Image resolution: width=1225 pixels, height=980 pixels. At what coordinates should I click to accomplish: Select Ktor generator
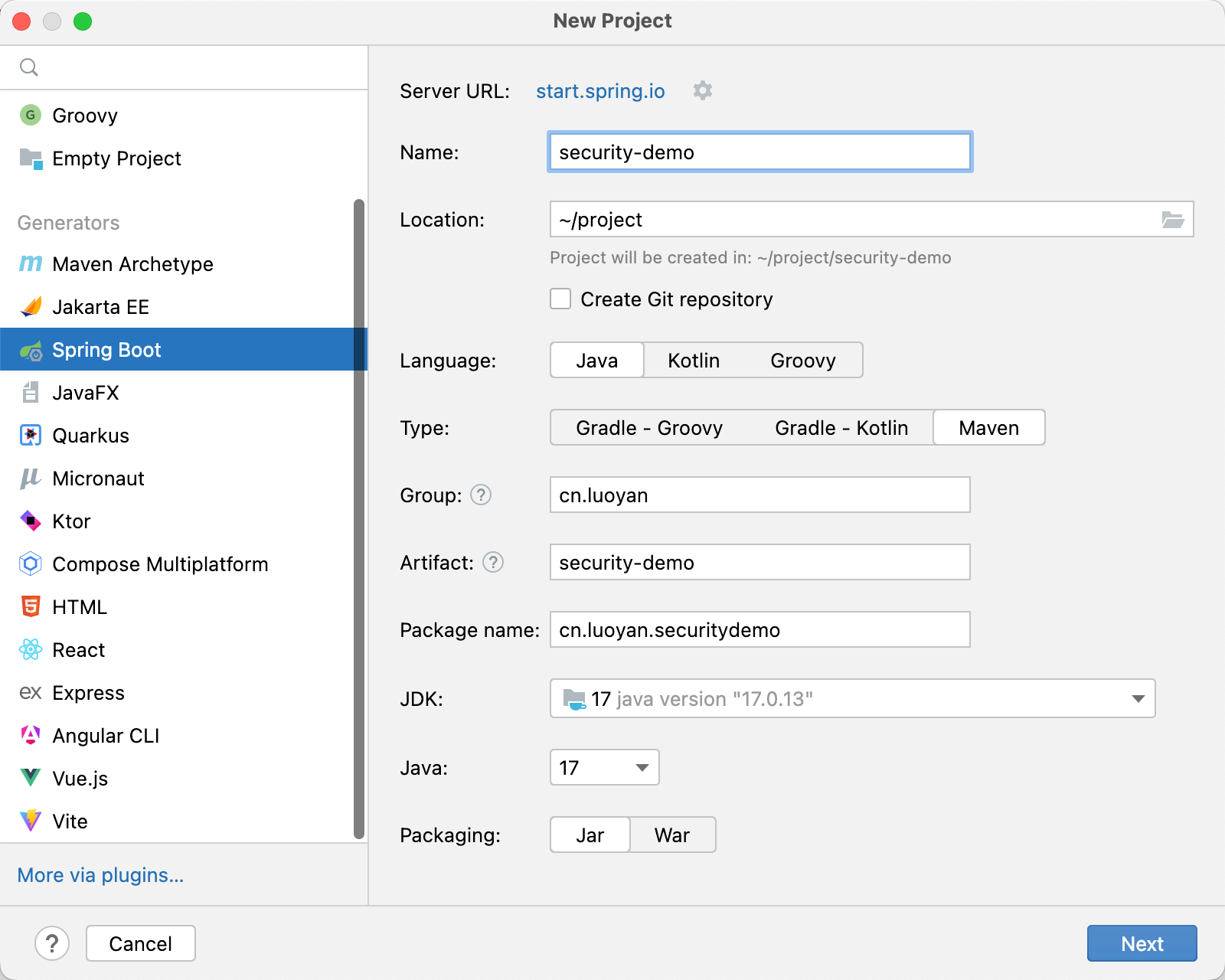[x=184, y=521]
